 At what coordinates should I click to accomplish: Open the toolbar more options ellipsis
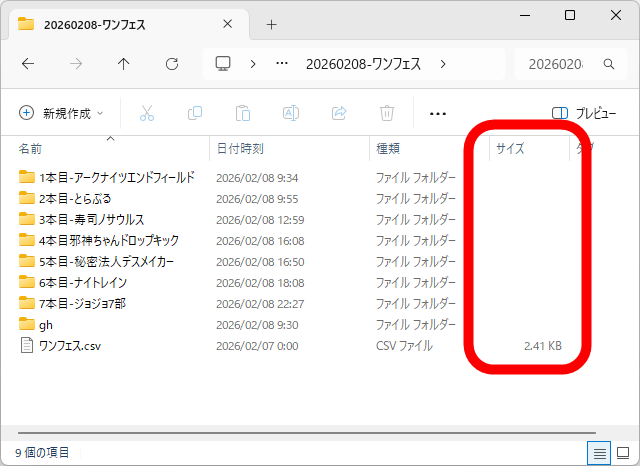pyautogui.click(x=437, y=113)
